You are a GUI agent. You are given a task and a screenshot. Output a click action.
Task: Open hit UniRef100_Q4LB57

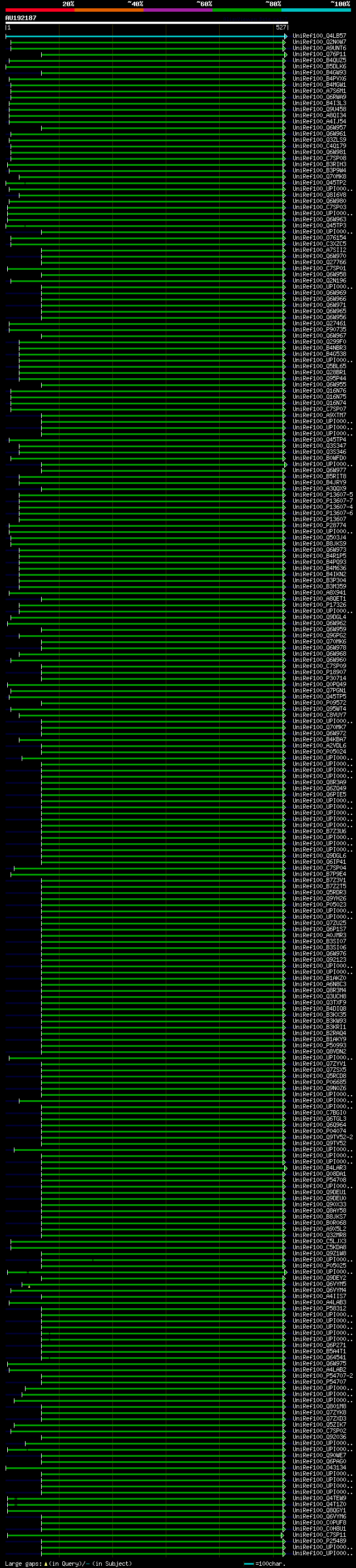[319, 36]
